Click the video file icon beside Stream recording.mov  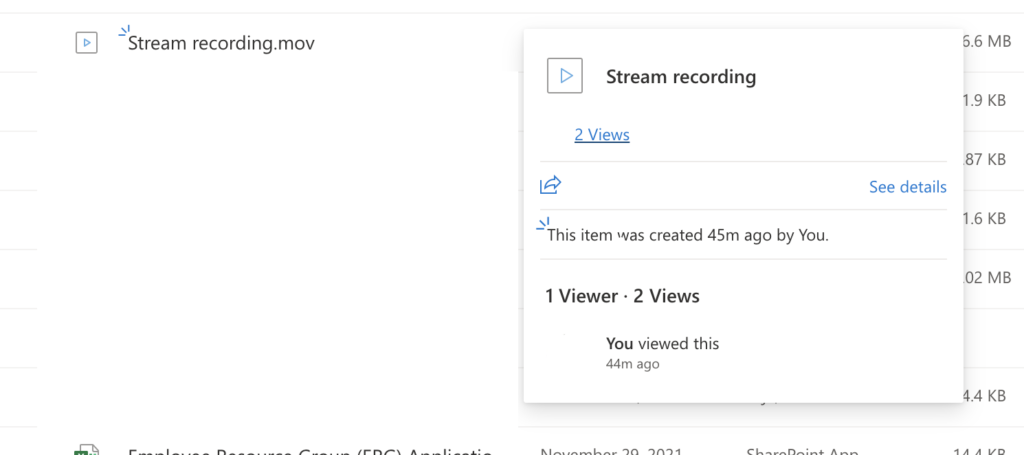click(87, 43)
